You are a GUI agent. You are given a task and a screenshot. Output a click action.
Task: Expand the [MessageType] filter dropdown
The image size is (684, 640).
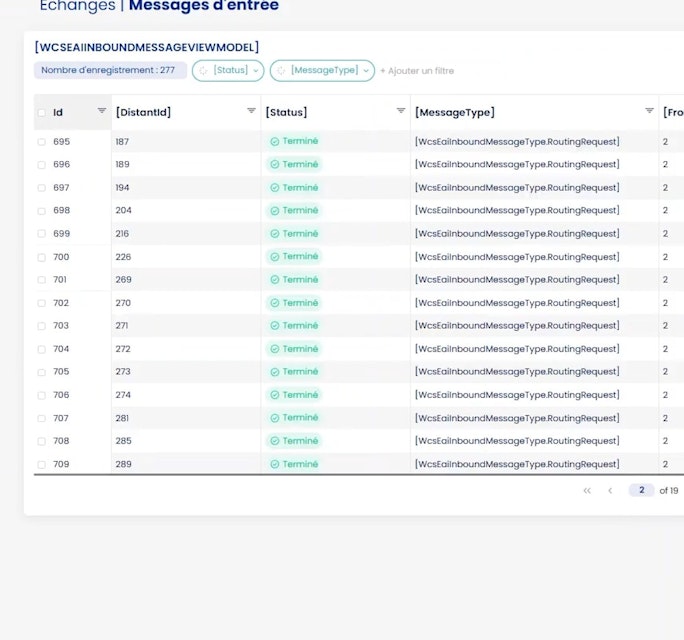tap(323, 71)
